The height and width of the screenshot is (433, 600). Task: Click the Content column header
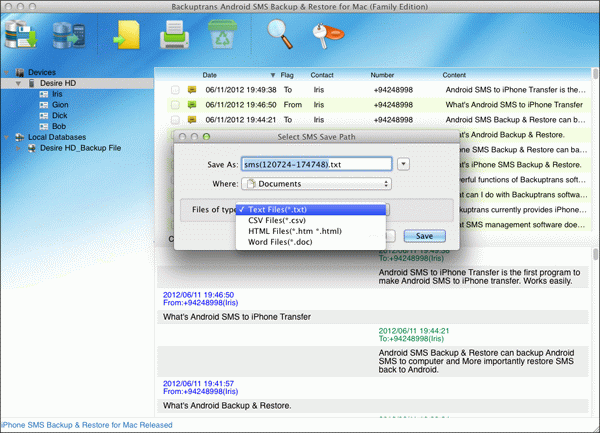pyautogui.click(x=454, y=75)
